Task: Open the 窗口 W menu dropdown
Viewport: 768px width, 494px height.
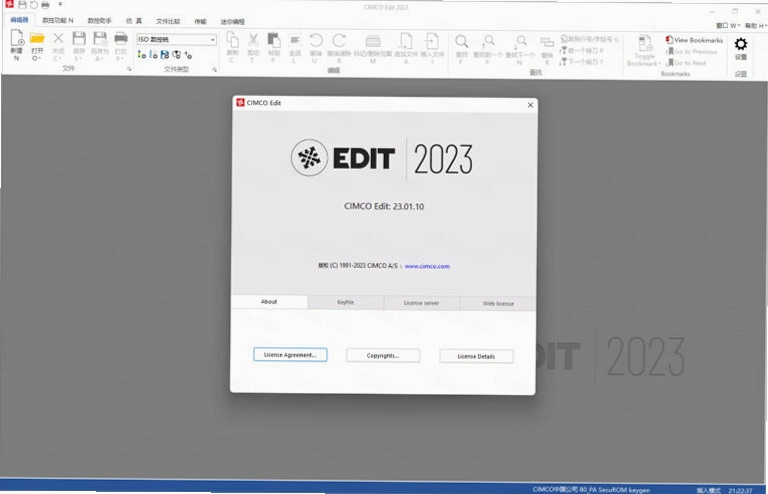Action: pyautogui.click(x=728, y=25)
